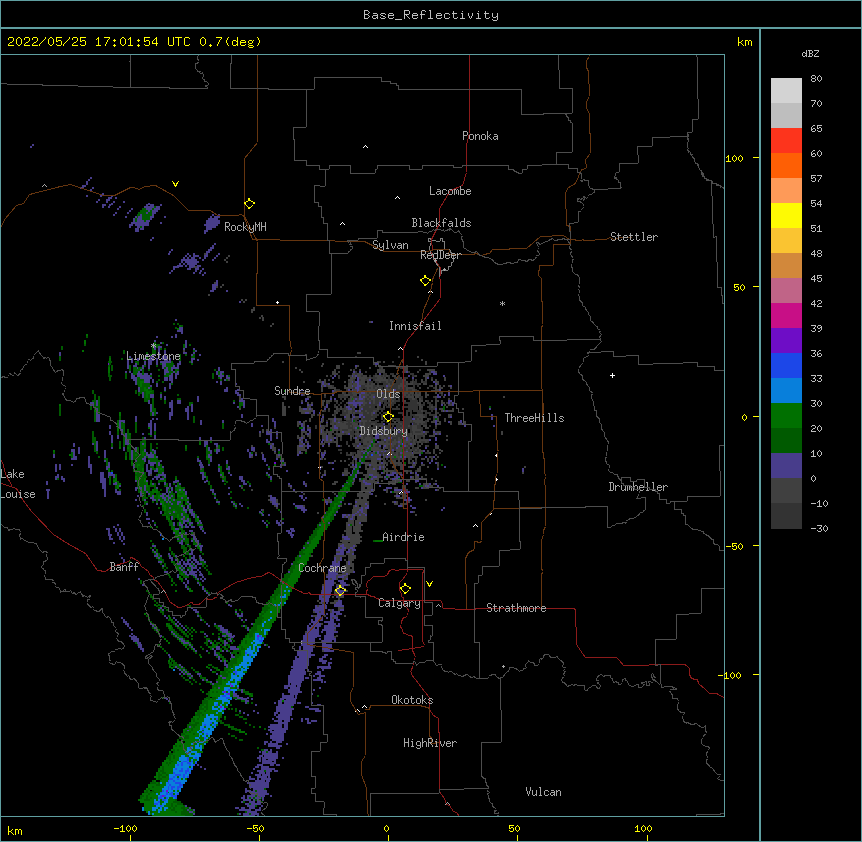Click the RedDeer city label
The image size is (862, 842).
pyautogui.click(x=440, y=255)
